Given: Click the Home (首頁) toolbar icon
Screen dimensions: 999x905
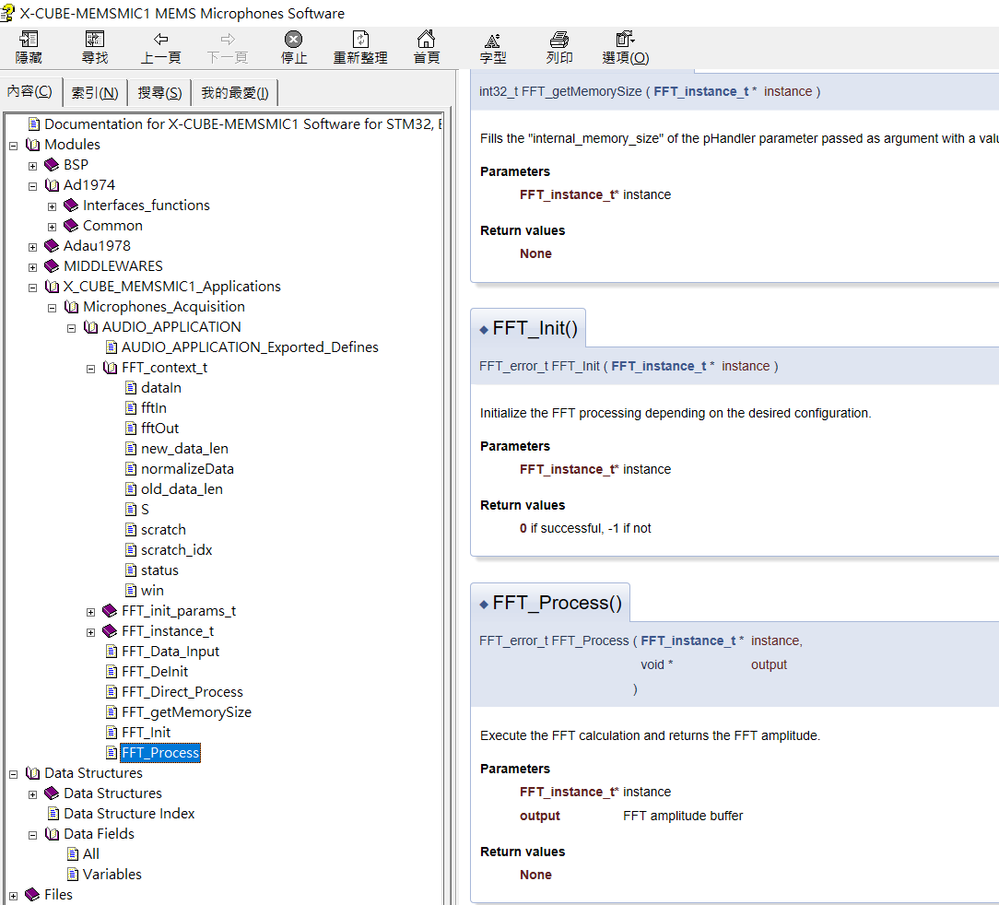Looking at the screenshot, I should click(426, 39).
